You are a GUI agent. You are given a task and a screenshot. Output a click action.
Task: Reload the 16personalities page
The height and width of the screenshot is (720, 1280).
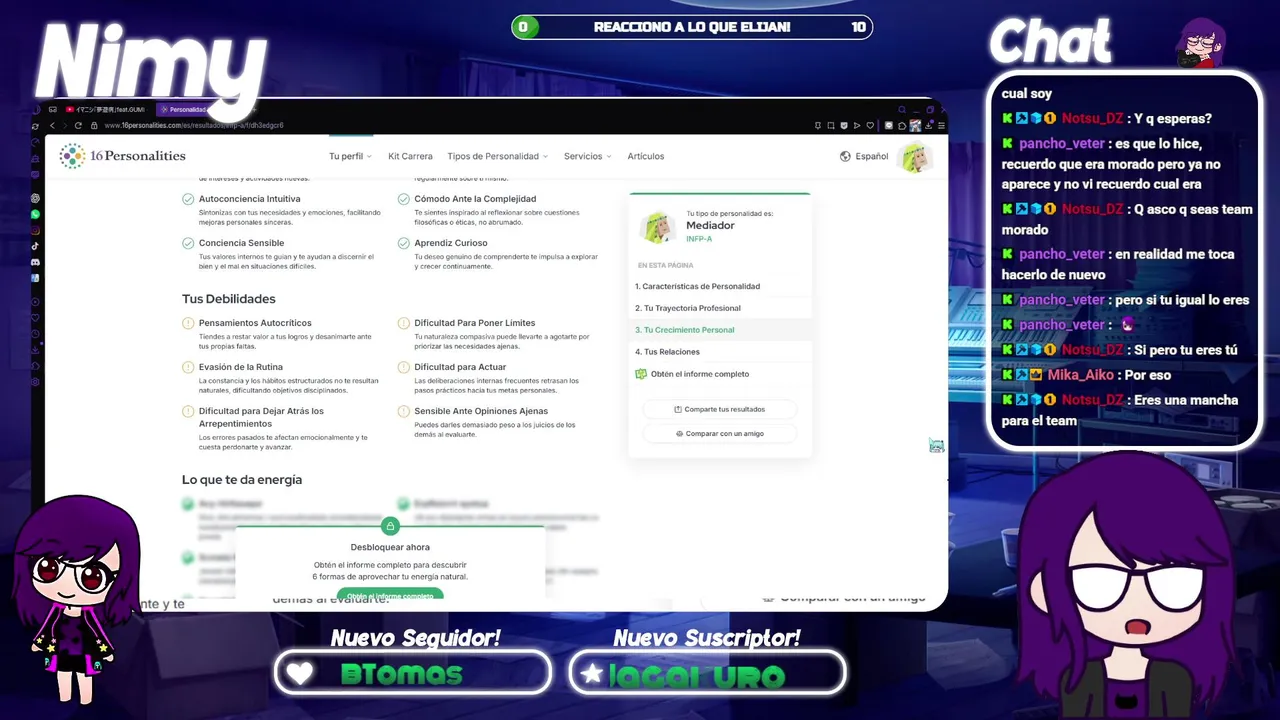pos(78,125)
